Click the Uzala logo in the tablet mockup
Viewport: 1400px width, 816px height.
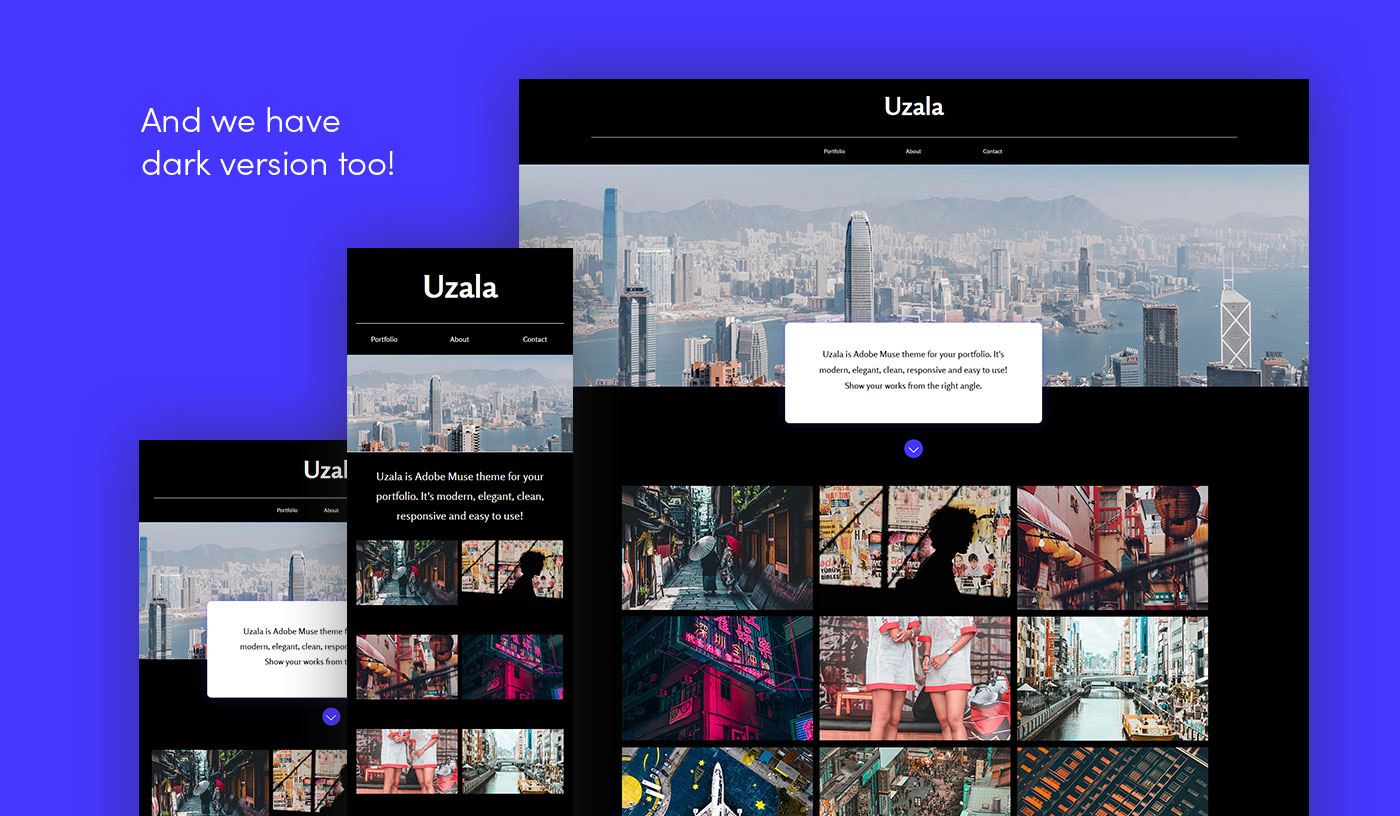[x=325, y=470]
